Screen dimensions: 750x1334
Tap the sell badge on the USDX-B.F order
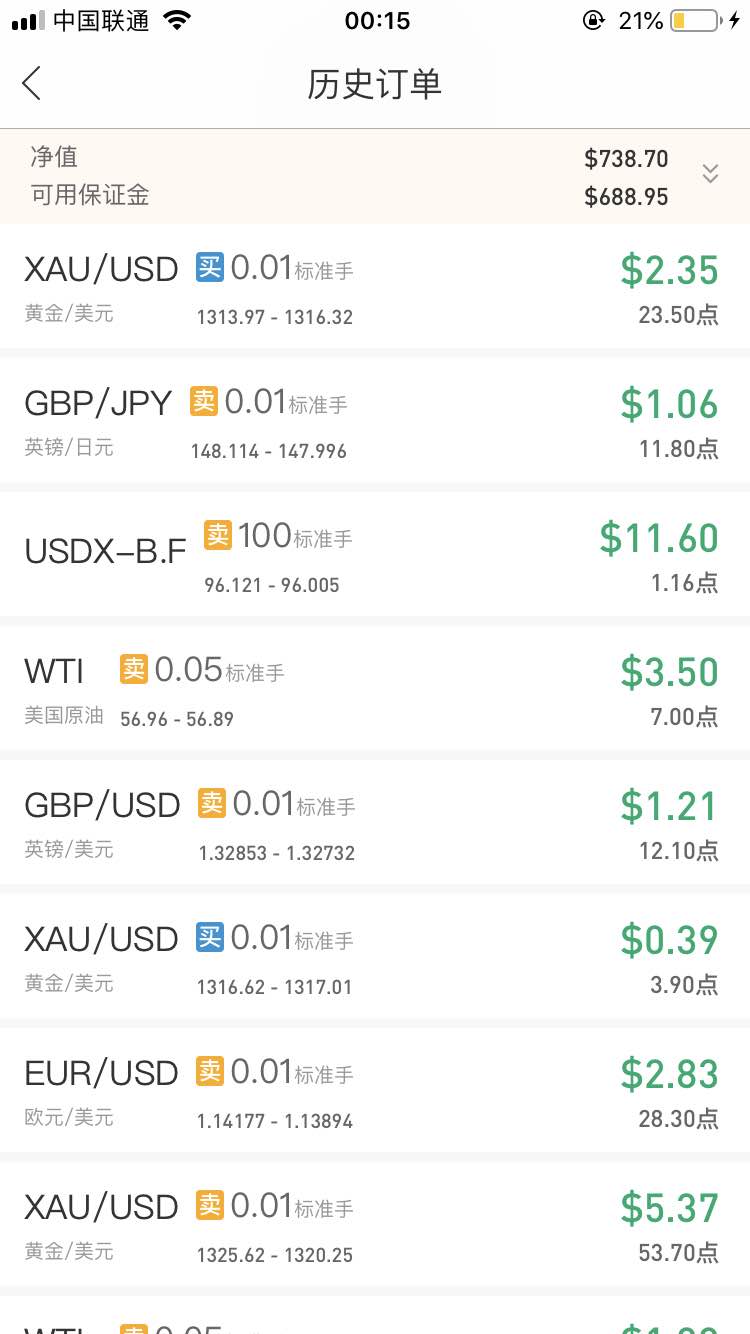(218, 535)
